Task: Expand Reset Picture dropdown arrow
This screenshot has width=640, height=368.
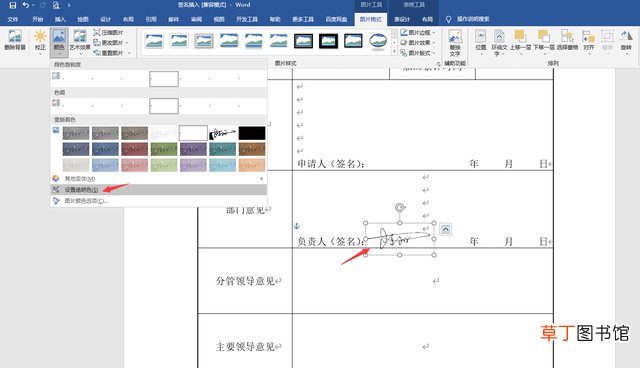Action: coord(129,53)
